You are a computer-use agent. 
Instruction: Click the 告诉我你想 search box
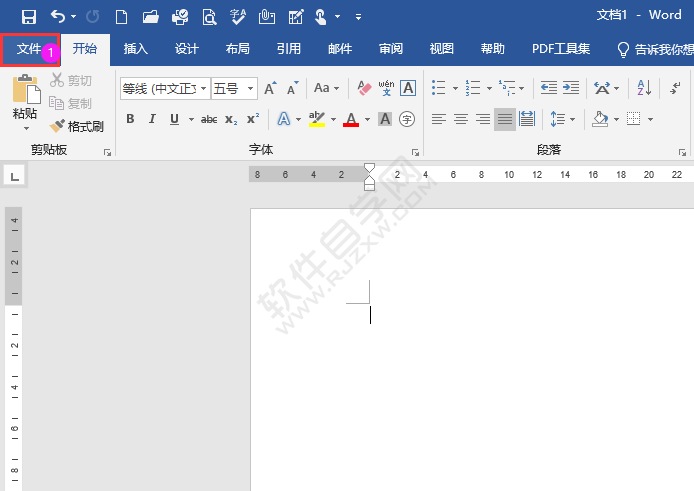[662, 49]
